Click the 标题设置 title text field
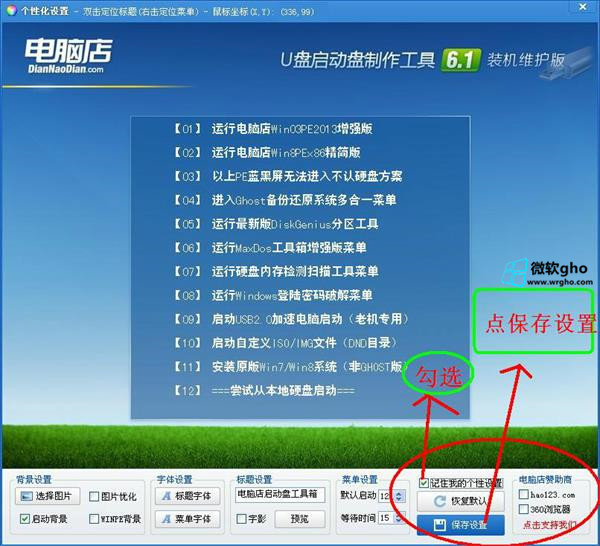 280,494
